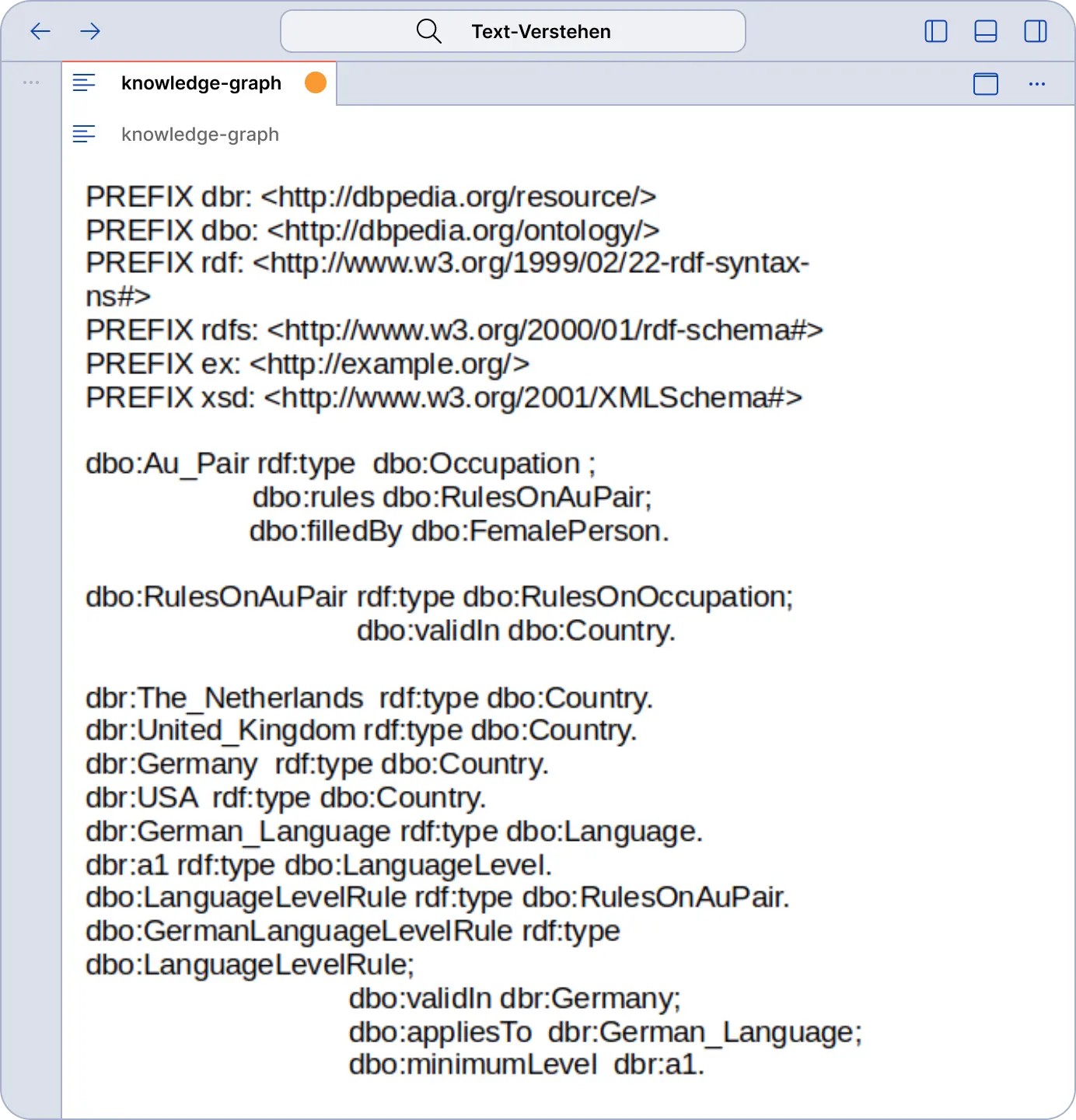Select the knowledge-graph editor tab
Viewport: 1076px width, 1120px height.
click(201, 83)
